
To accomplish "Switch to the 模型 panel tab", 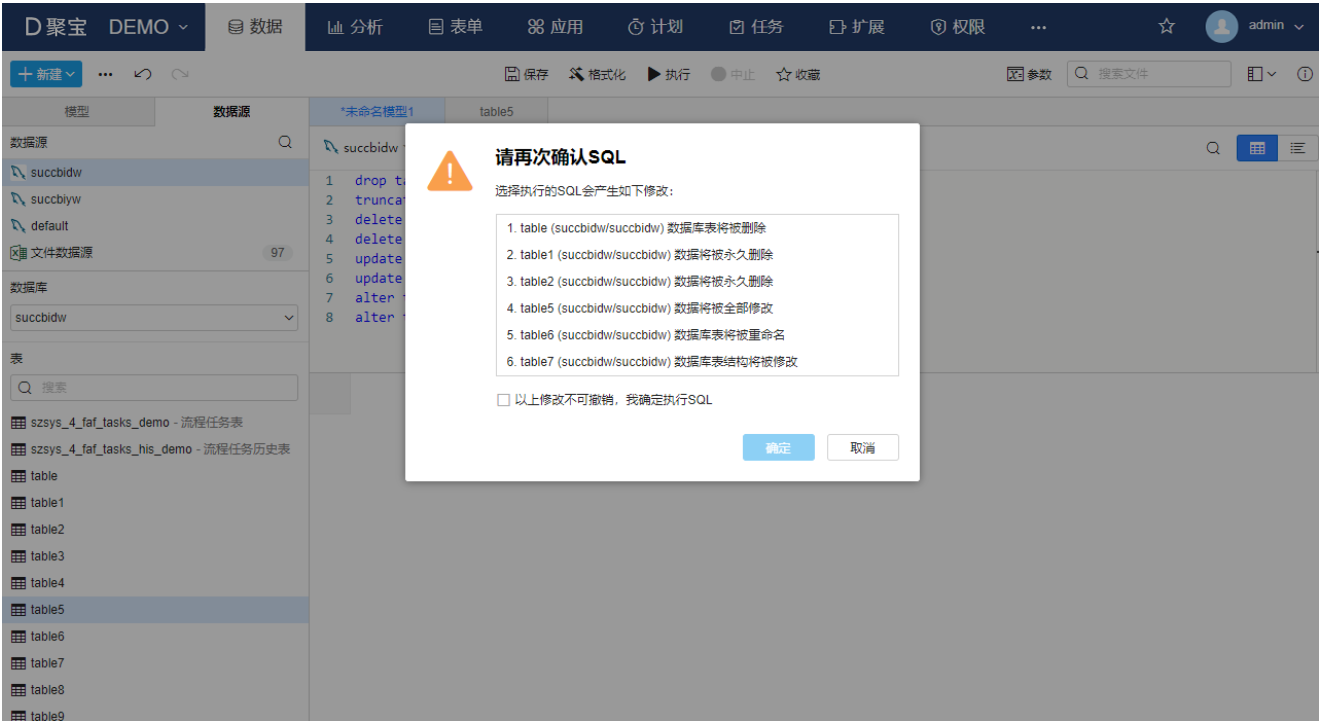I will coord(77,112).
